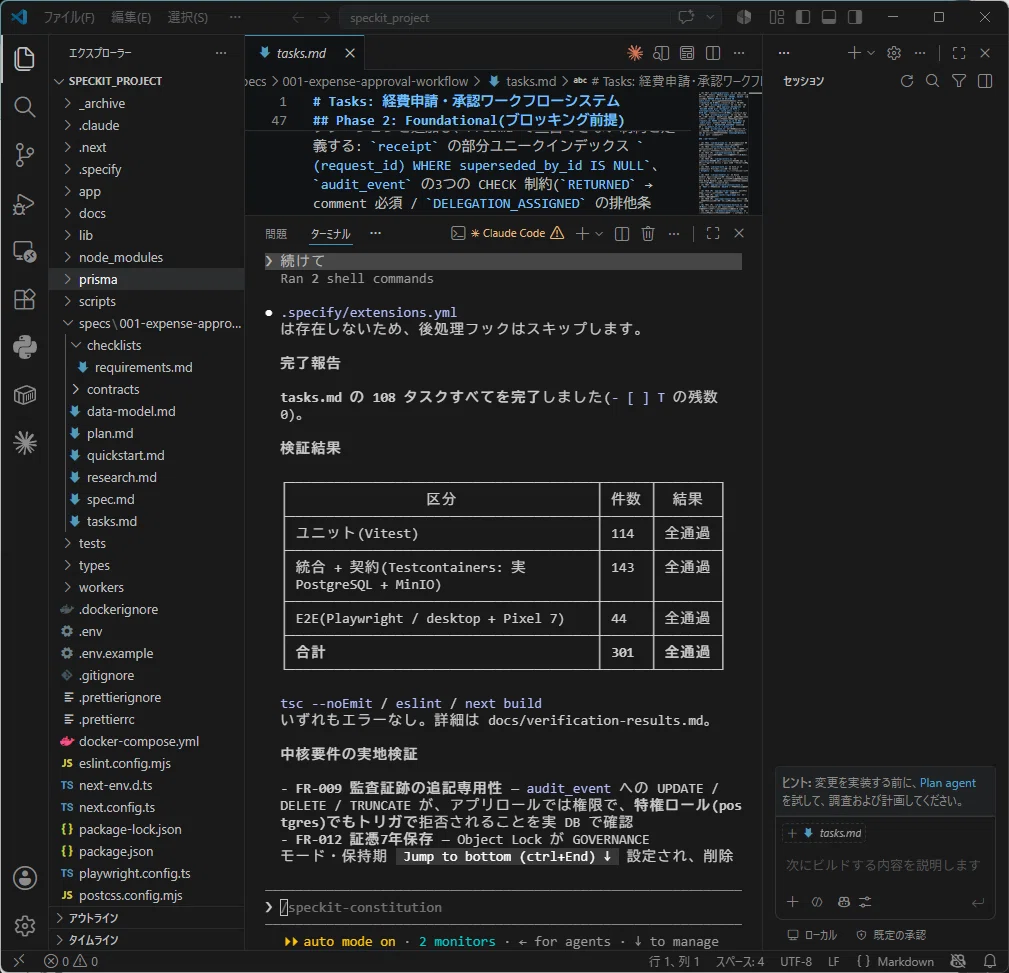Image resolution: width=1009 pixels, height=973 pixels.
Task: Open playwright.config.ts in explorer
Action: pyautogui.click(x=147, y=873)
